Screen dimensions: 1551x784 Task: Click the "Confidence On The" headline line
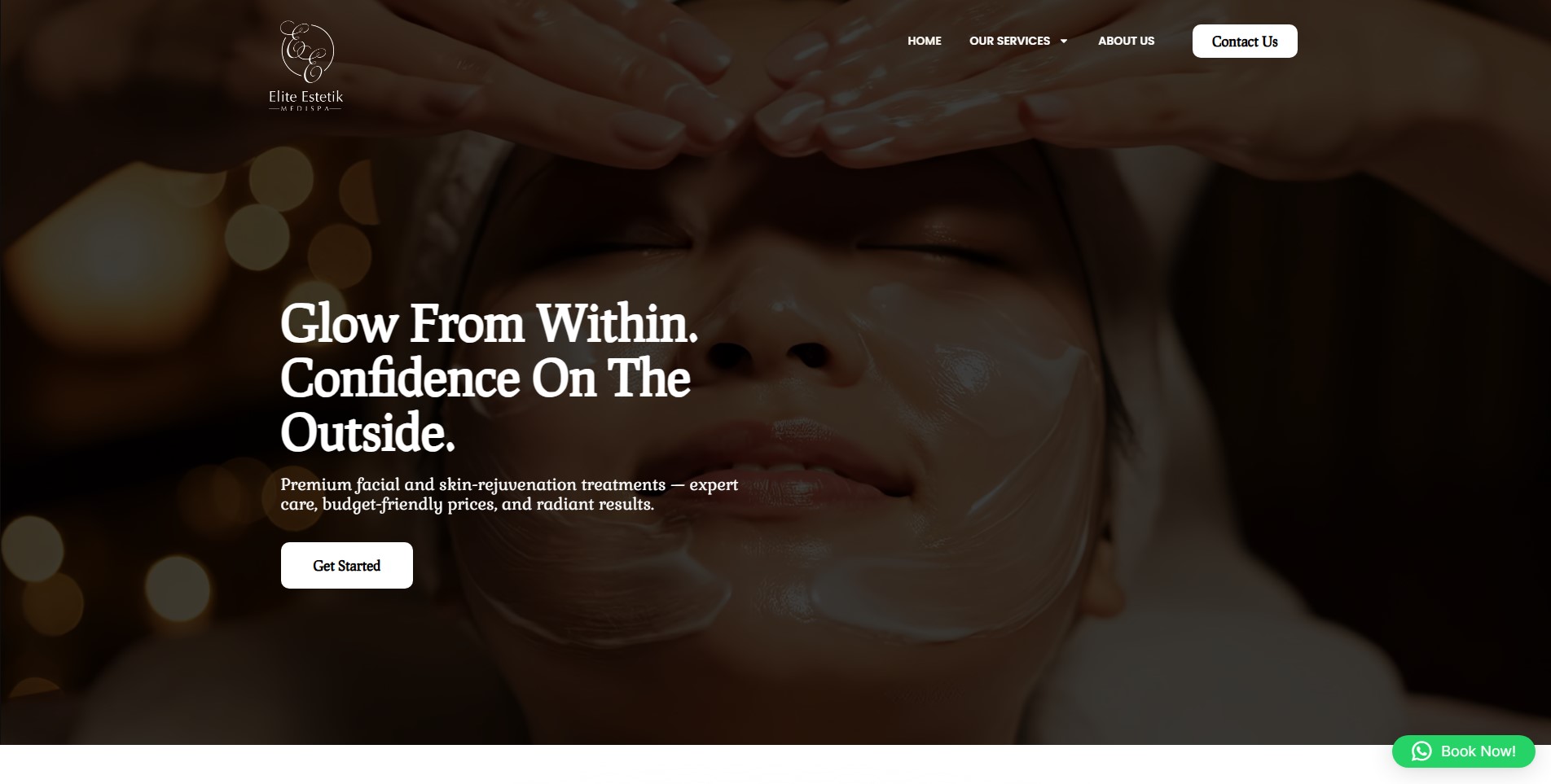[486, 378]
